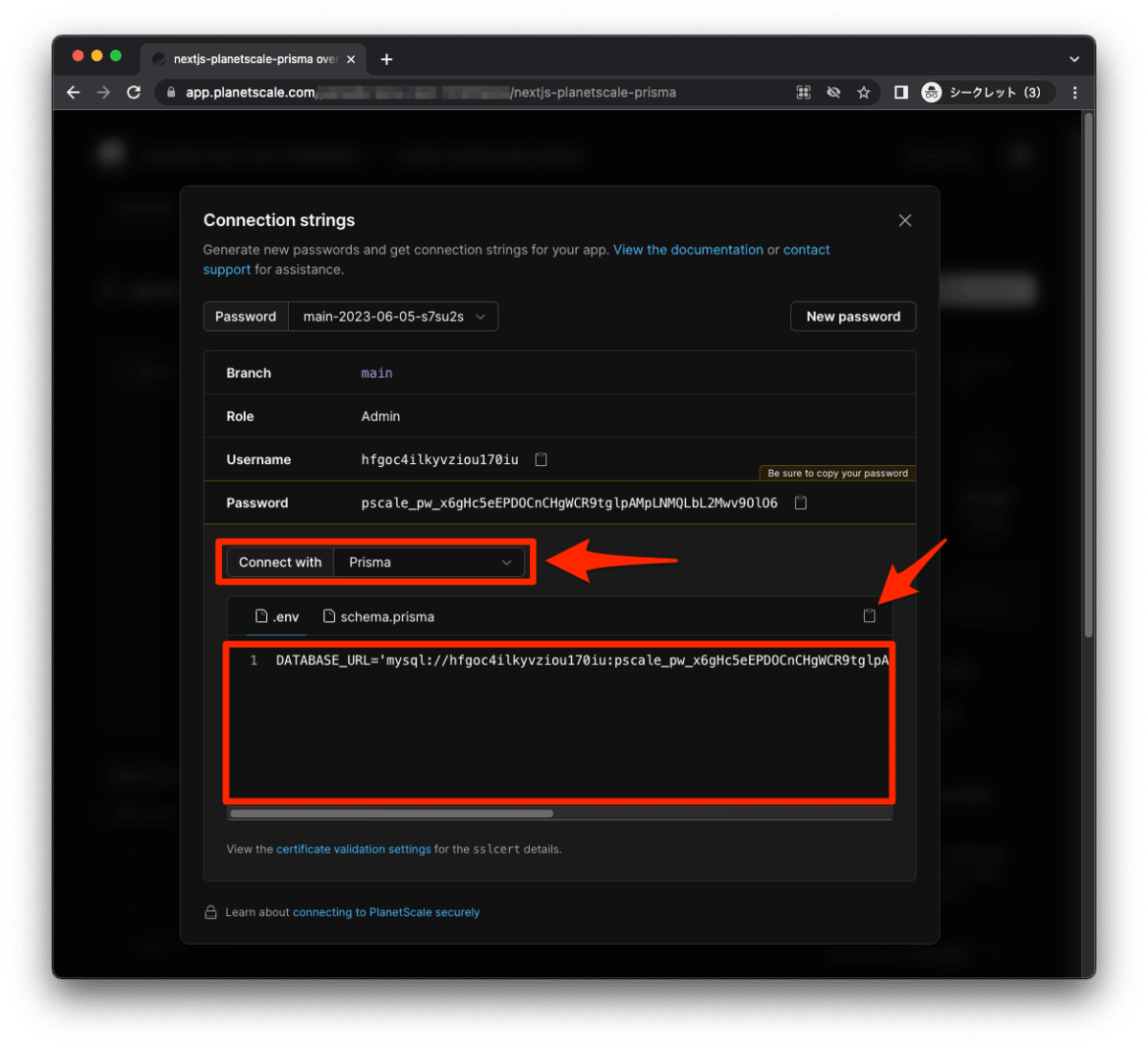Image resolution: width=1148 pixels, height=1048 pixels.
Task: Click the incognito profile indicator
Action: [x=985, y=92]
